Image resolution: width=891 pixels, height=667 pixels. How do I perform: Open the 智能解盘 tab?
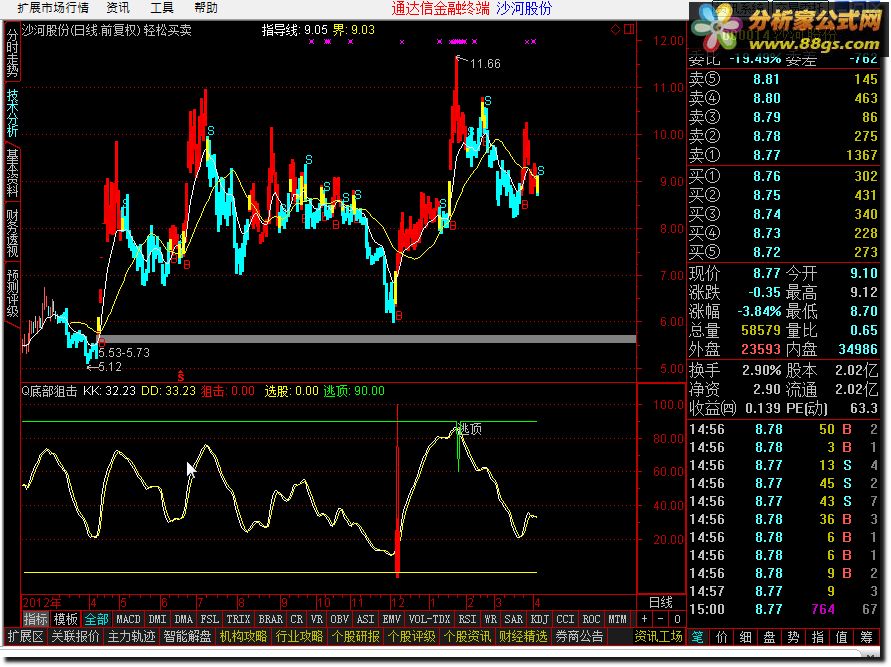pos(187,636)
